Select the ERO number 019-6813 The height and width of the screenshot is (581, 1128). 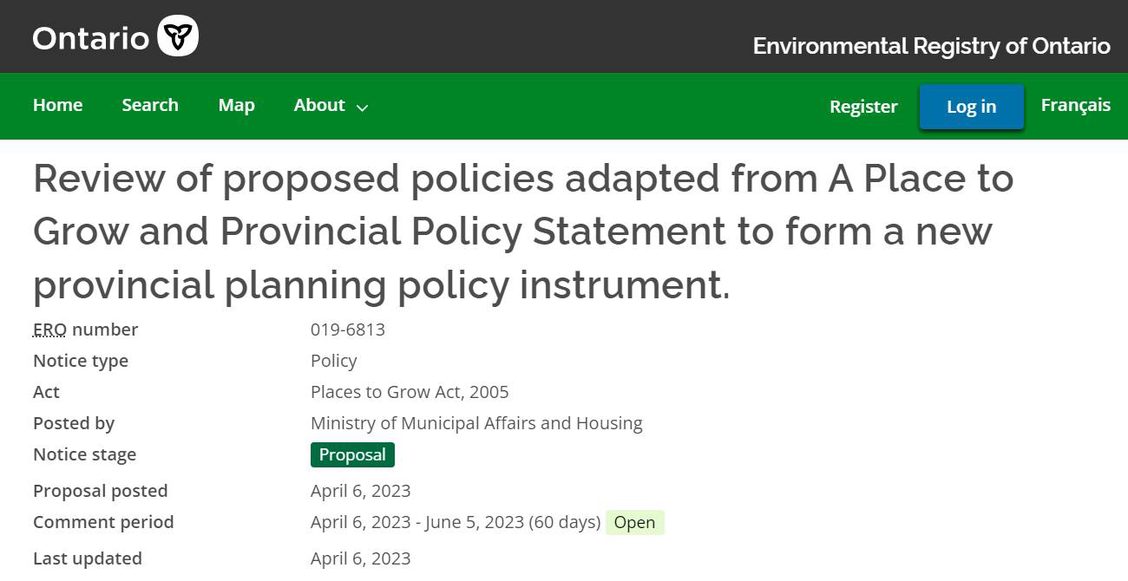[x=347, y=329]
